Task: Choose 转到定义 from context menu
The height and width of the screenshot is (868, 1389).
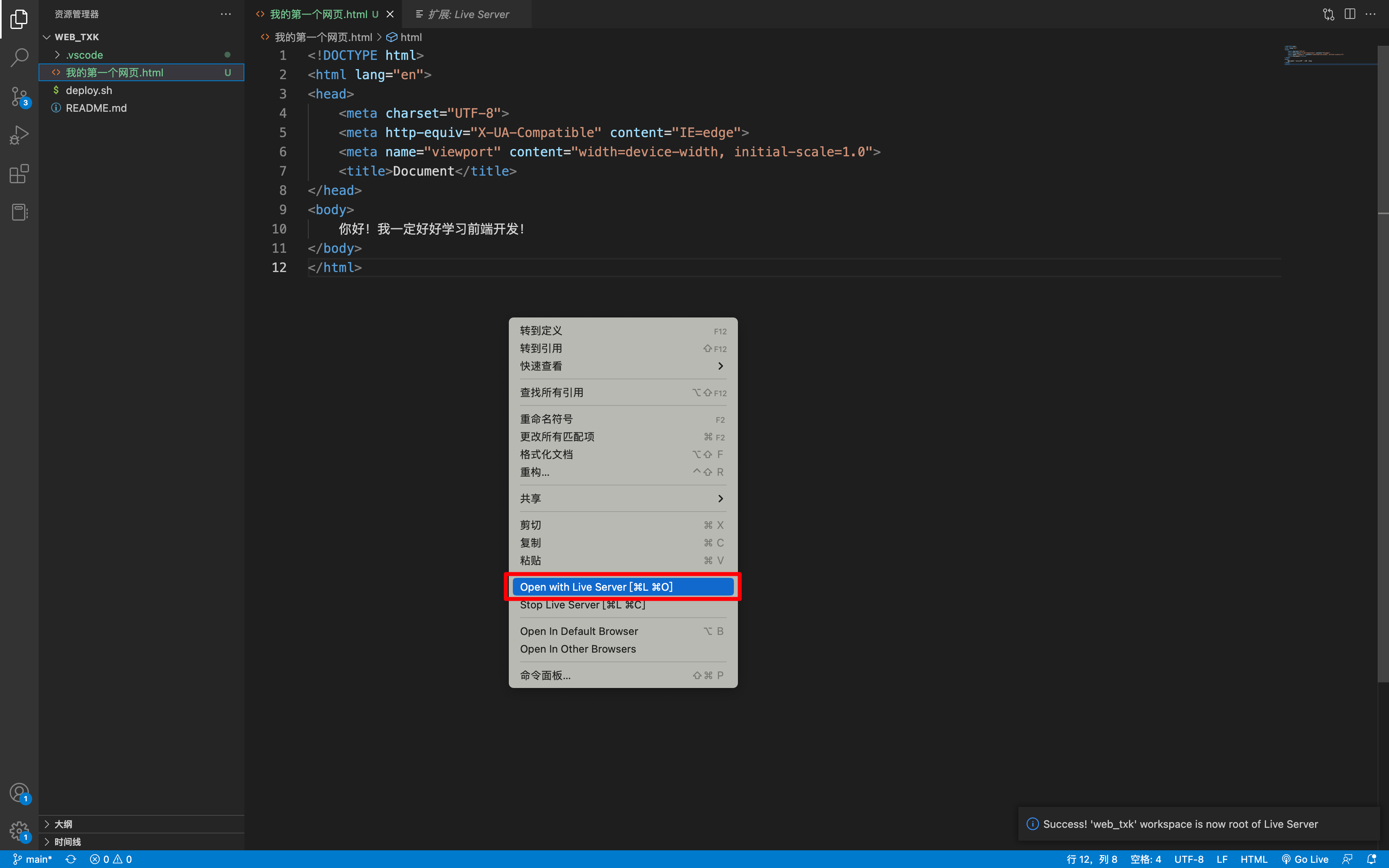Action: point(623,331)
